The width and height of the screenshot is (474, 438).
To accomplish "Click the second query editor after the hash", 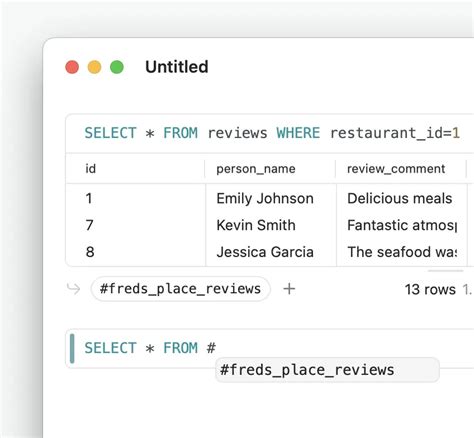I will pos(270,348).
